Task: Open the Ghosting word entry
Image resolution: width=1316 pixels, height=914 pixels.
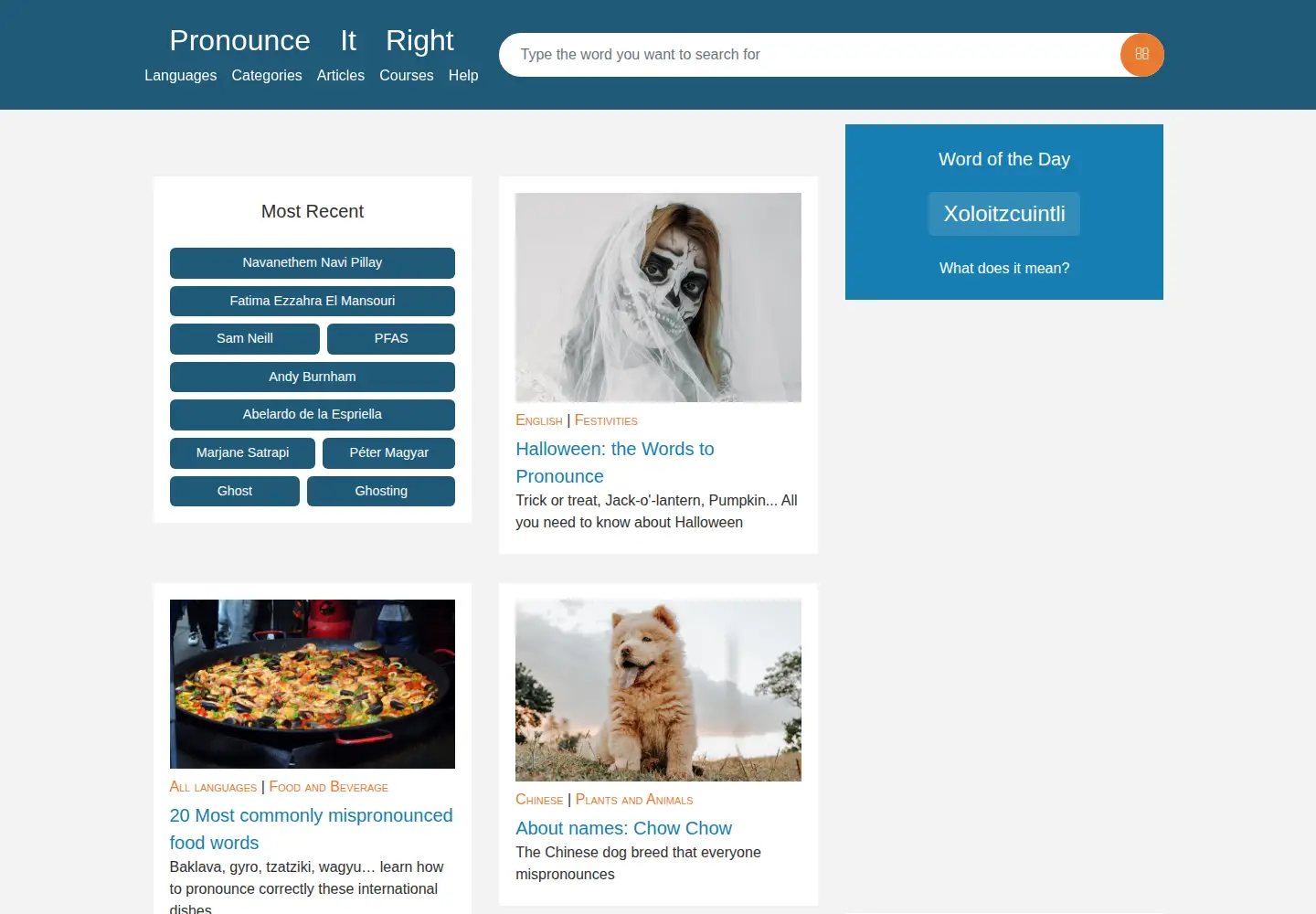Action: (x=381, y=491)
